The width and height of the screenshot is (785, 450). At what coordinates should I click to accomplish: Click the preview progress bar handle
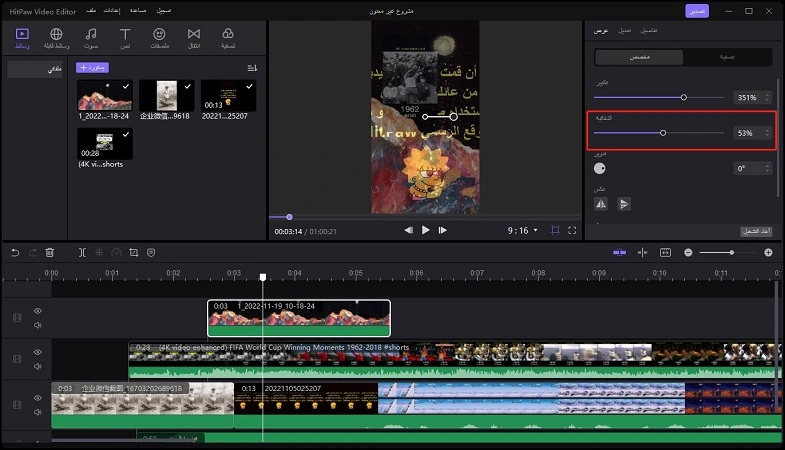point(289,217)
